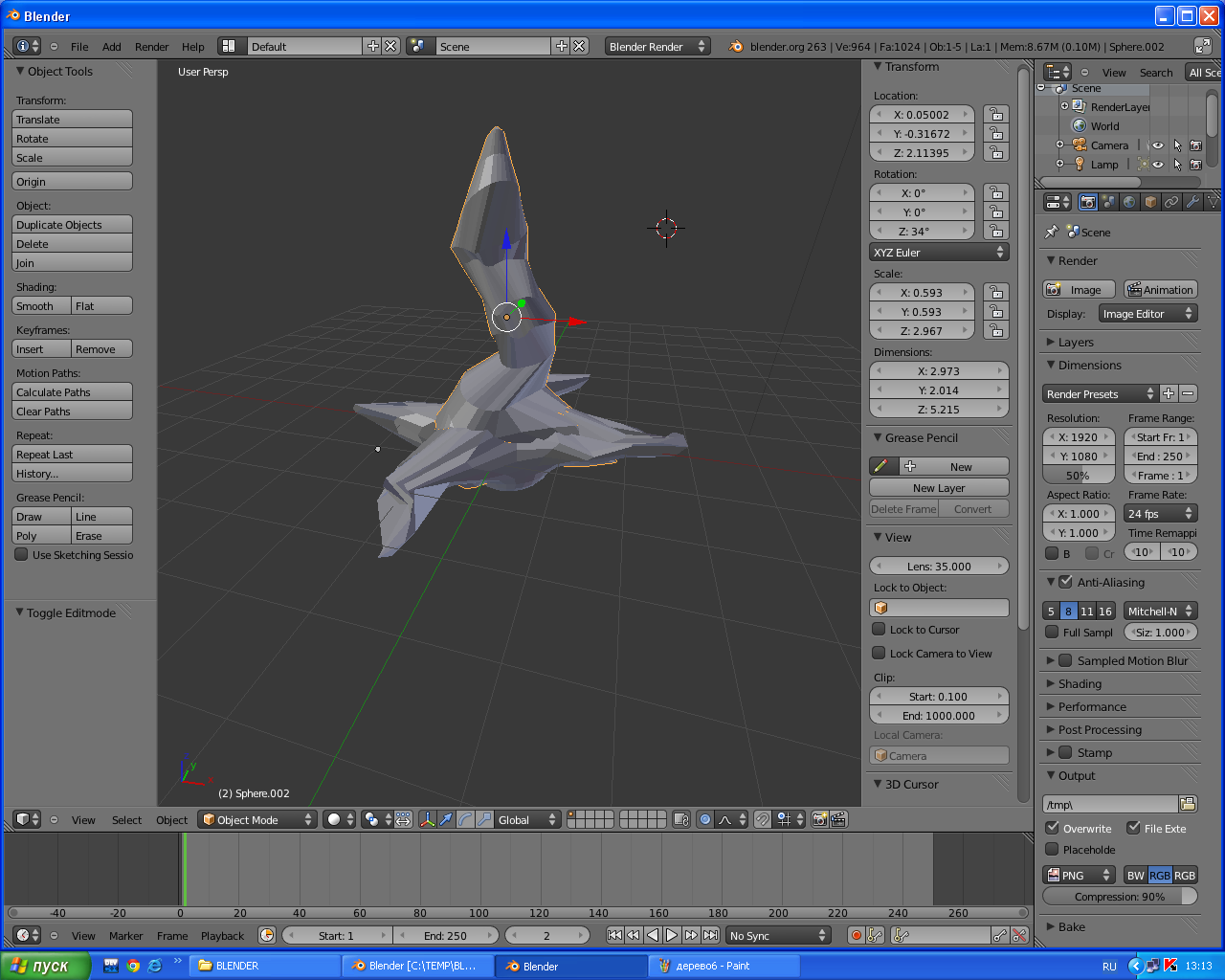Click the translate manipulator arrow icon

pyautogui.click(x=446, y=819)
